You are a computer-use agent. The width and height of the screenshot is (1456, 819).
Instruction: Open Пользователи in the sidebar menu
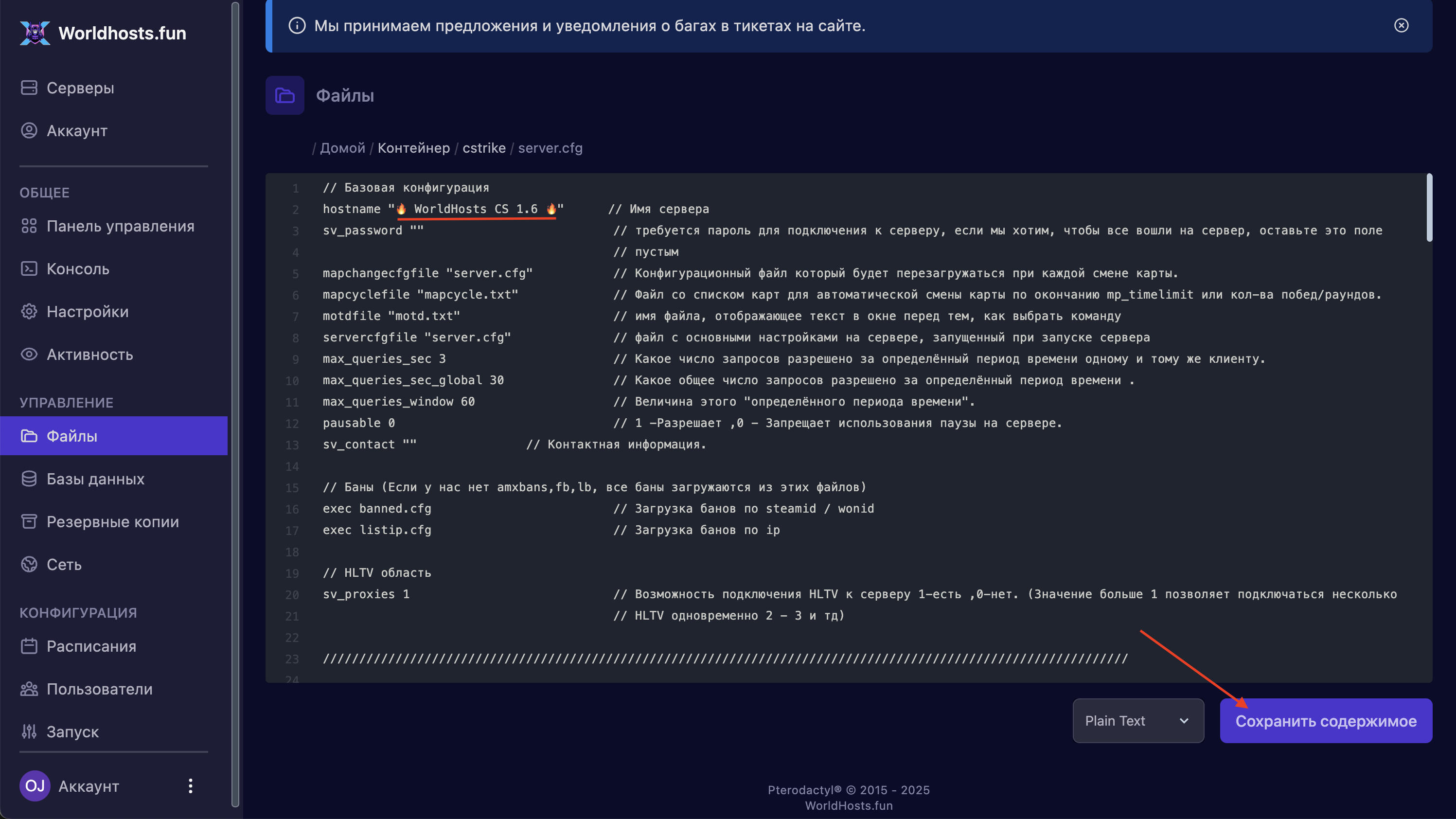tap(100, 689)
